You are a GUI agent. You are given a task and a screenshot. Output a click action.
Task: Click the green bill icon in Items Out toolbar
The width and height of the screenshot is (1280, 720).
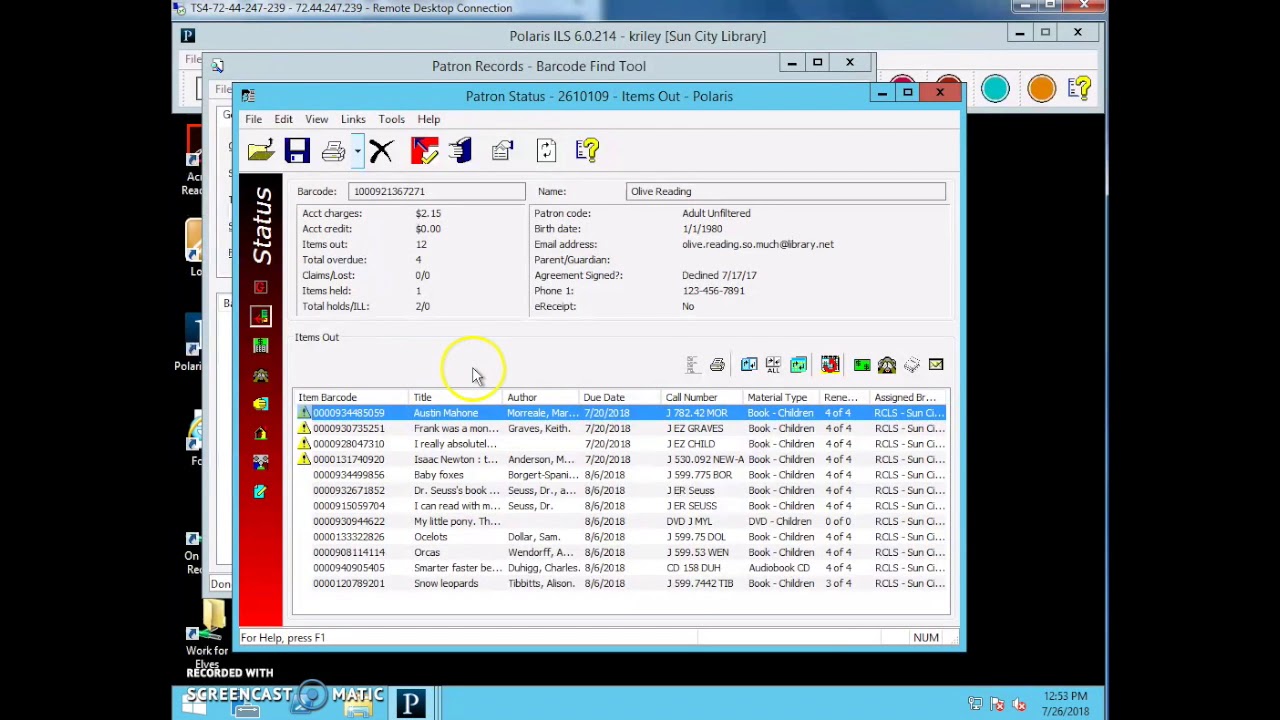(862, 365)
